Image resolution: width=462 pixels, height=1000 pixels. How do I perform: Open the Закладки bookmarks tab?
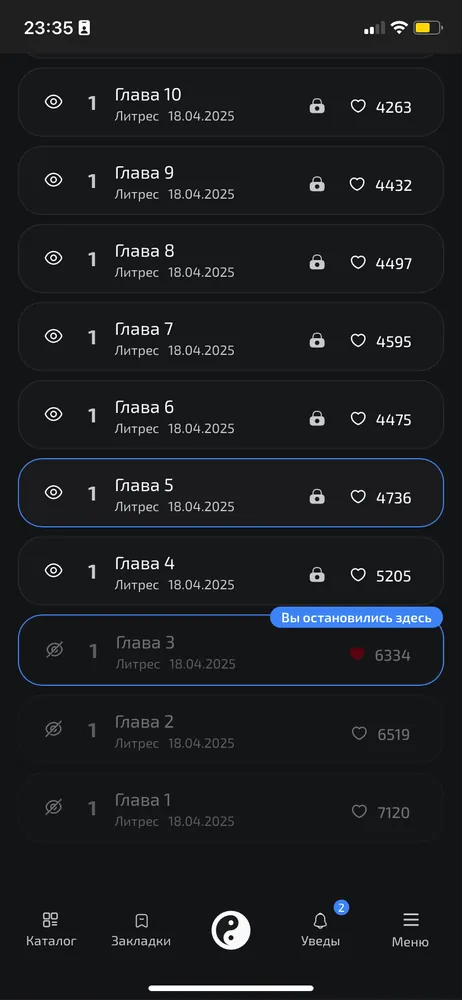[x=141, y=929]
